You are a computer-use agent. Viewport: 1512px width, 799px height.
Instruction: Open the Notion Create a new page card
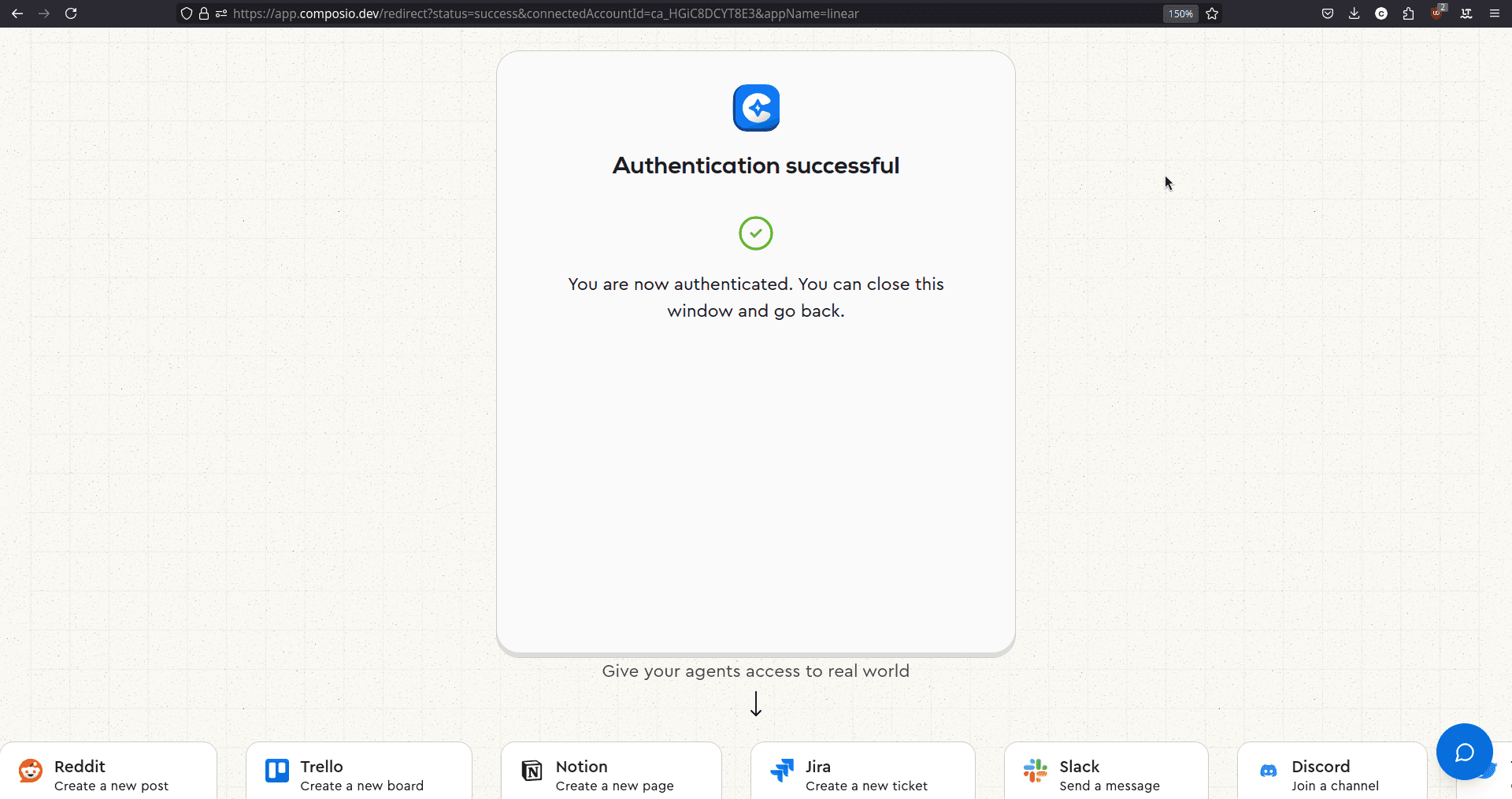(611, 771)
